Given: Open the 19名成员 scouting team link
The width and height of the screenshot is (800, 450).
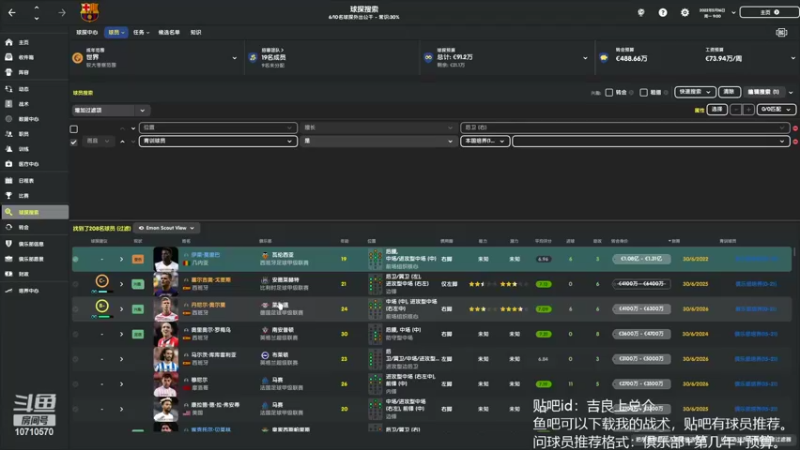Looking at the screenshot, I should coord(273,58).
